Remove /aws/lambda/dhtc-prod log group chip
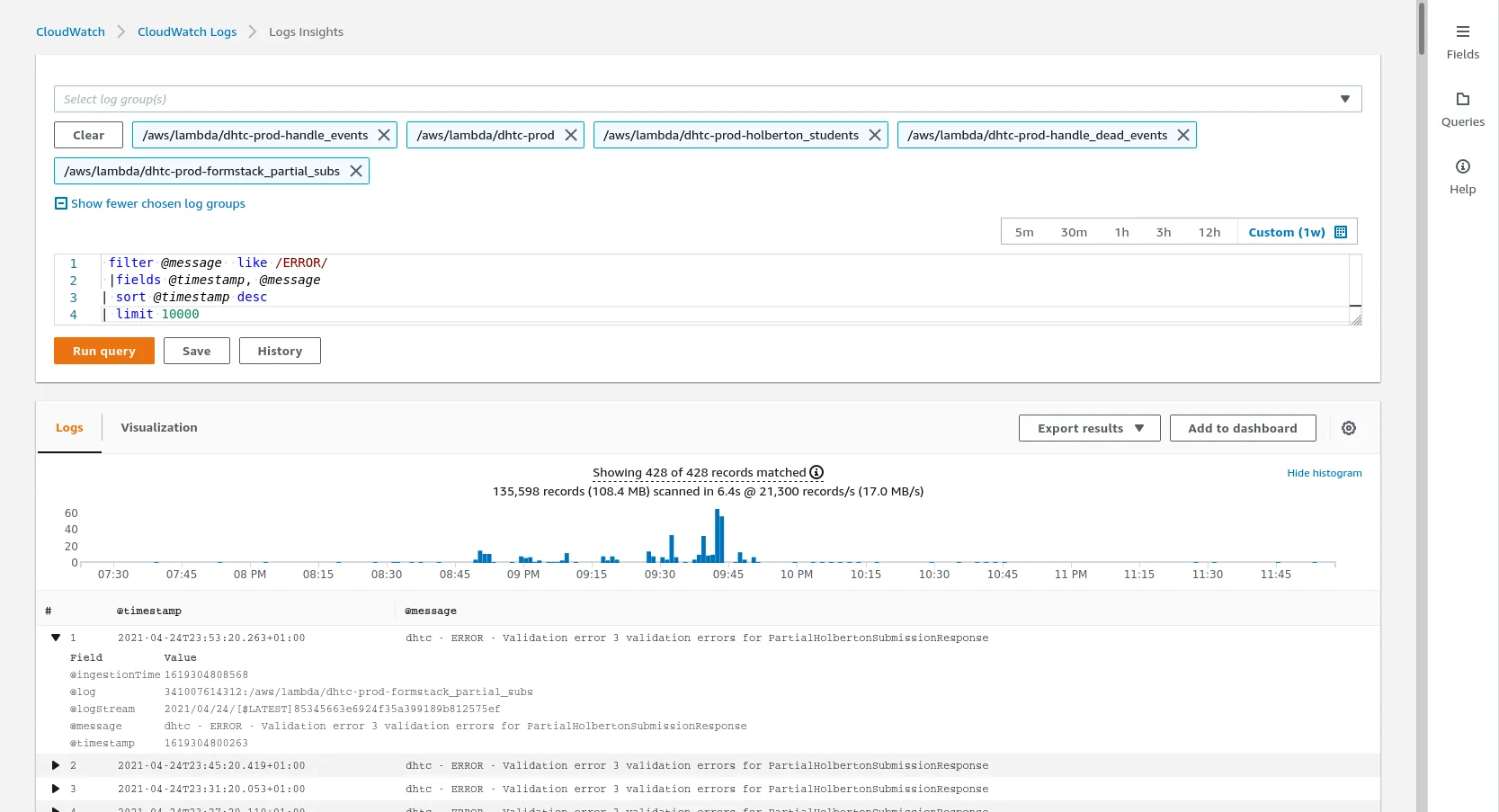Viewport: 1499px width, 812px height. [x=571, y=135]
